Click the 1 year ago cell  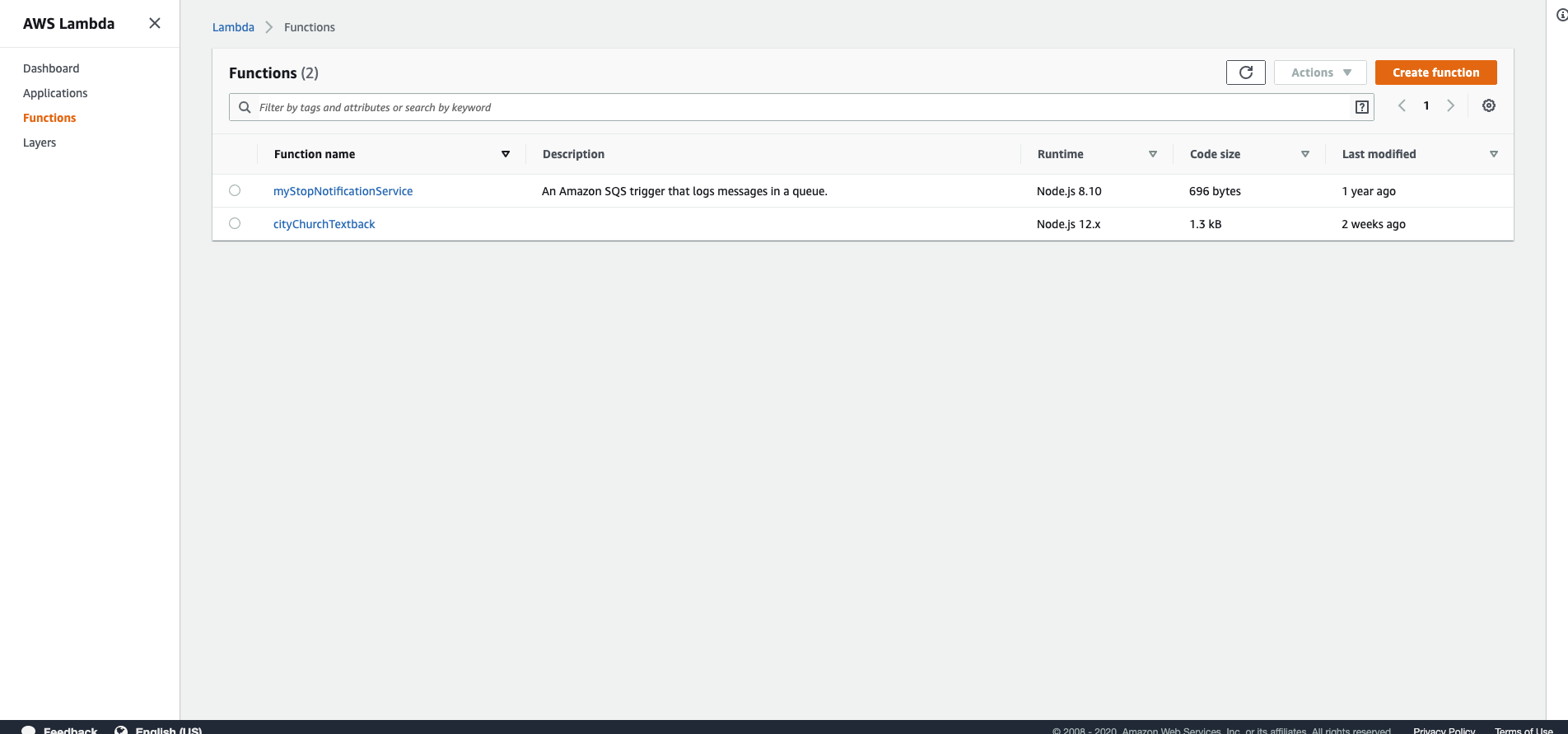[x=1369, y=191]
